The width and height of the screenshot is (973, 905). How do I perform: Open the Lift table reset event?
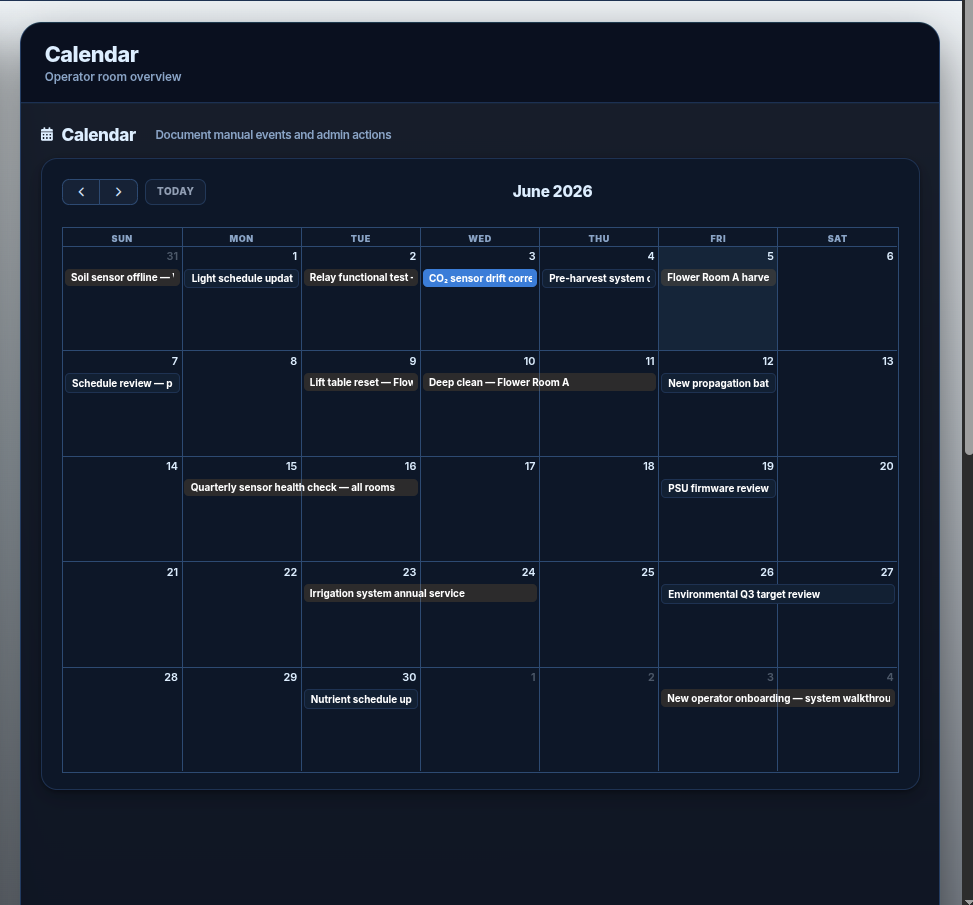(x=361, y=382)
